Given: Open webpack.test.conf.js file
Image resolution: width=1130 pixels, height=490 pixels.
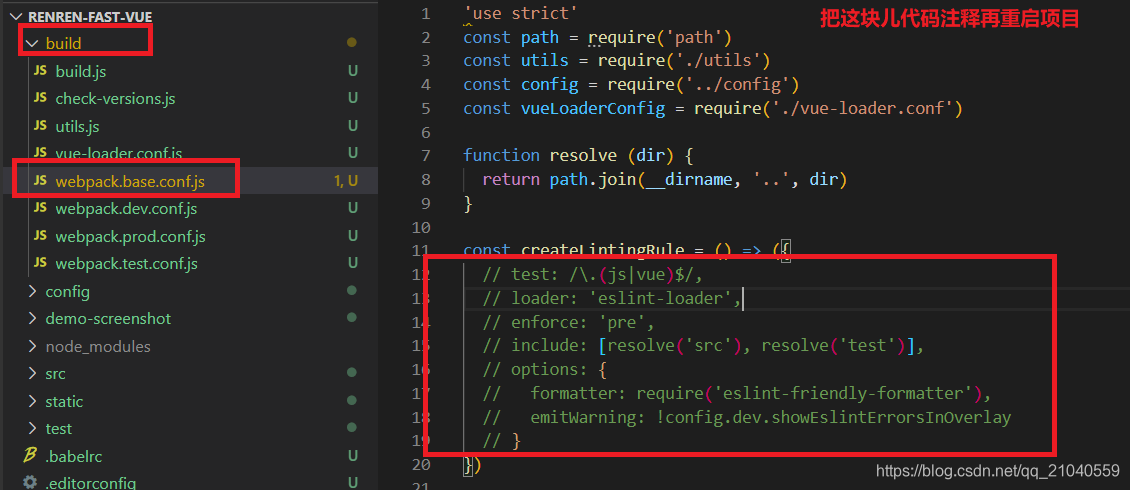Looking at the screenshot, I should (x=126, y=264).
